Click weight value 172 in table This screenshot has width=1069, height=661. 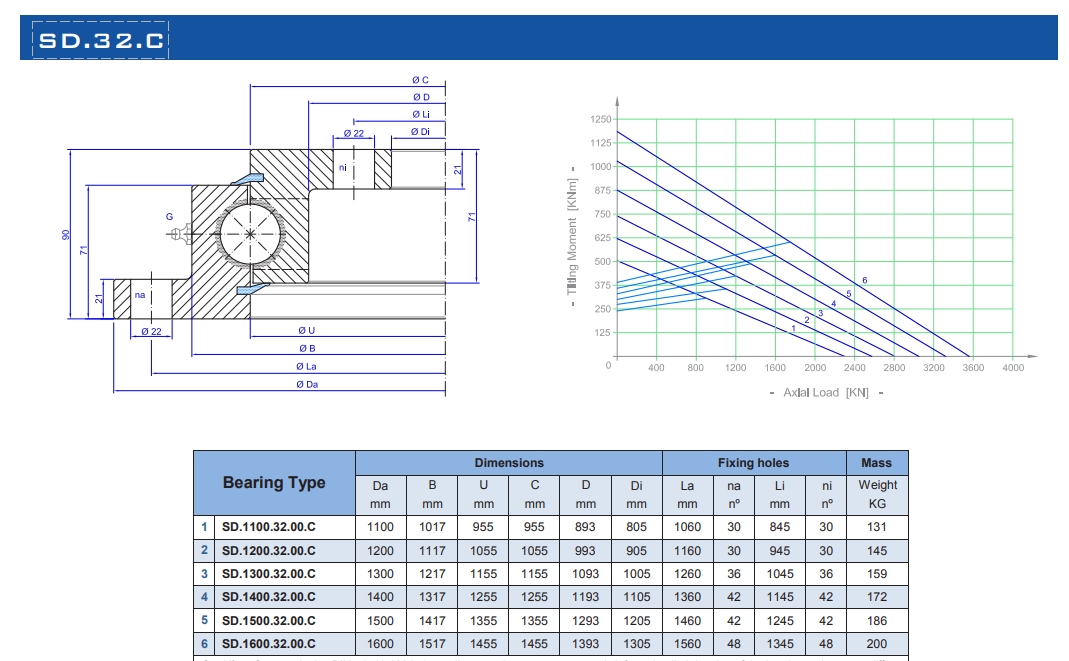877,597
